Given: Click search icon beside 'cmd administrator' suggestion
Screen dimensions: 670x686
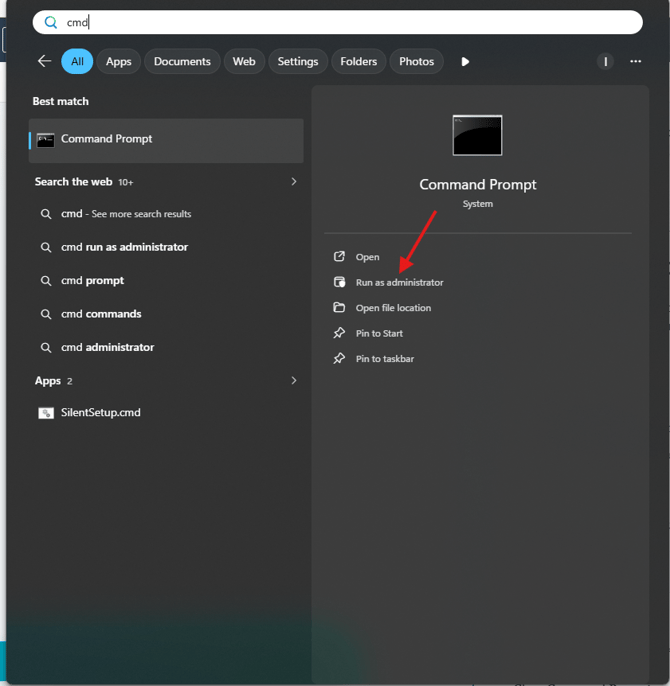Looking at the screenshot, I should click(x=46, y=347).
